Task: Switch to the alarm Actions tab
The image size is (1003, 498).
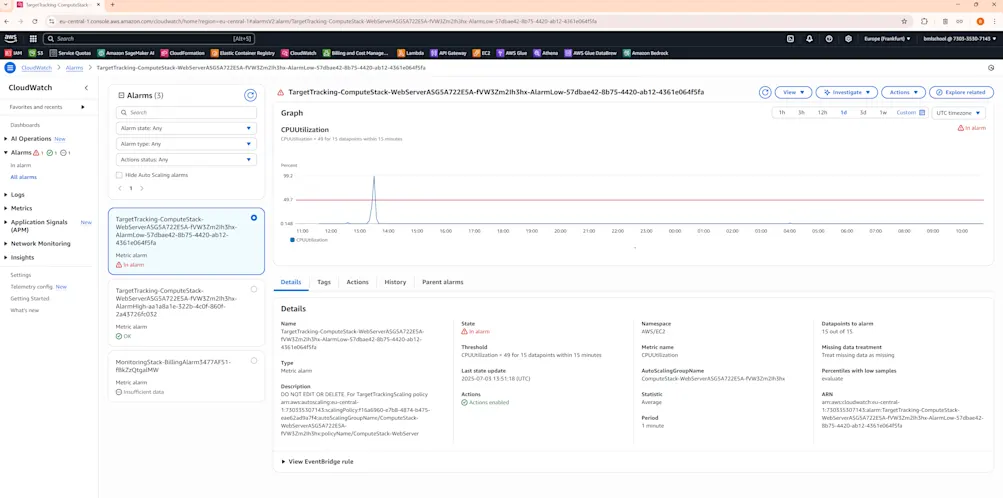Action: pyautogui.click(x=358, y=282)
